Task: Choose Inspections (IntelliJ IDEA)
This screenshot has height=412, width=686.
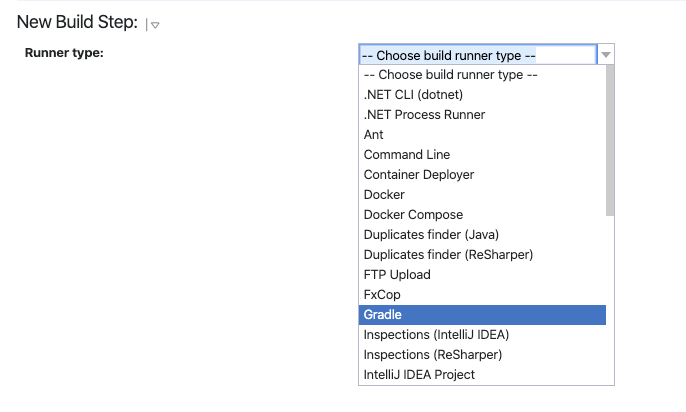Action: pos(438,335)
